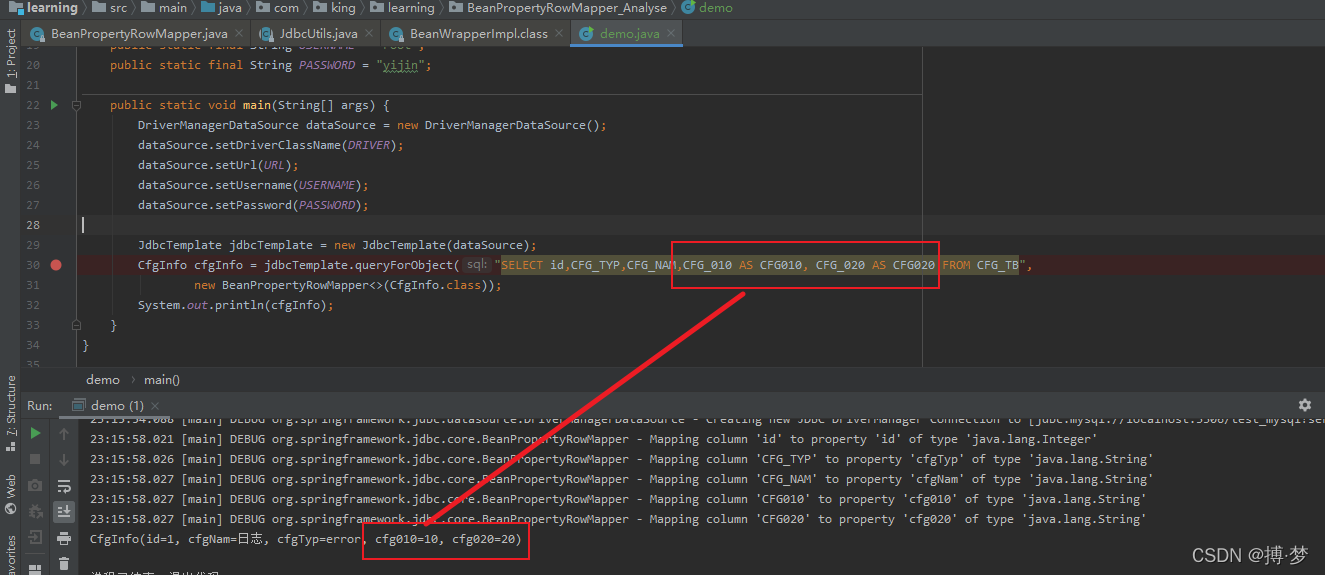This screenshot has height=575, width=1325.
Task: Close the demo.java tab
Action: click(672, 34)
